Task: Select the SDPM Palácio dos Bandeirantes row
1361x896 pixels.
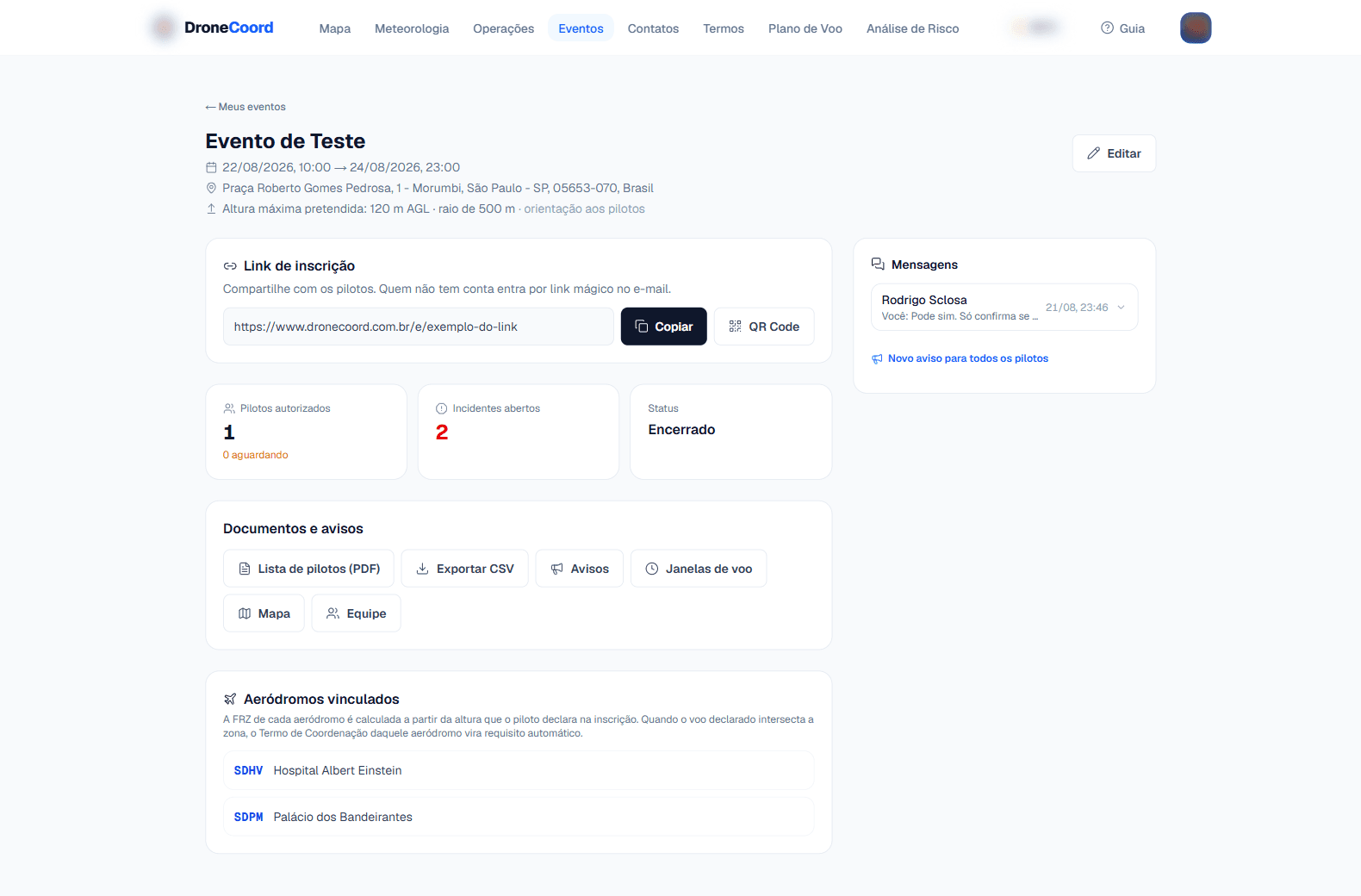Action: tap(519, 817)
